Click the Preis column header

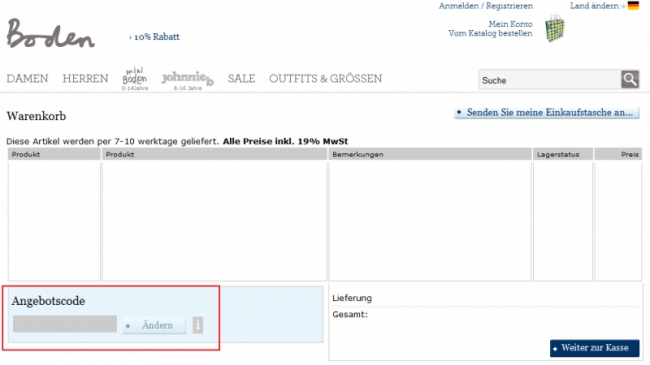coord(618,154)
